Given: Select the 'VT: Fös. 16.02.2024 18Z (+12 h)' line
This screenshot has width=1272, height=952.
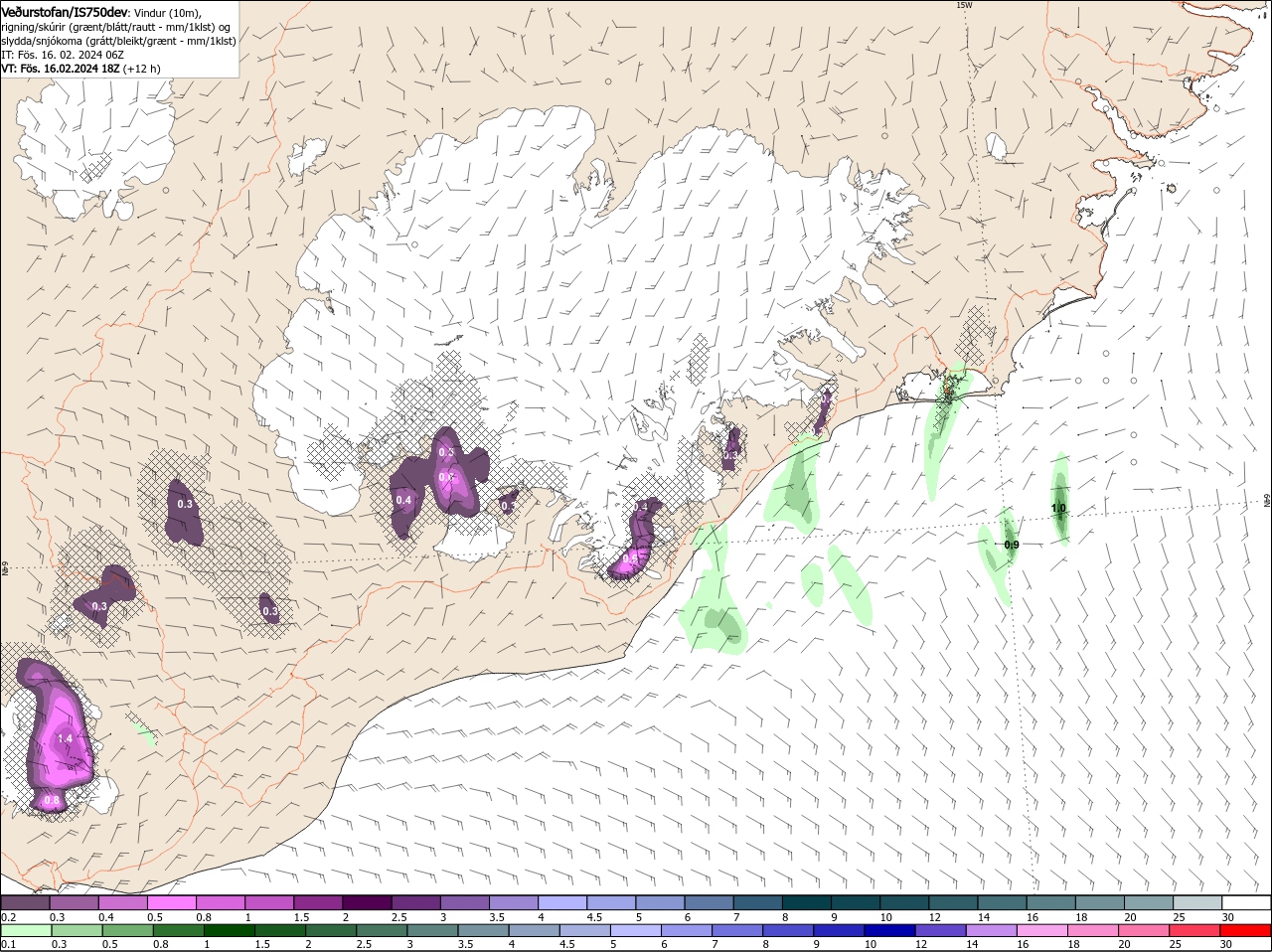Looking at the screenshot, I should click(81, 69).
